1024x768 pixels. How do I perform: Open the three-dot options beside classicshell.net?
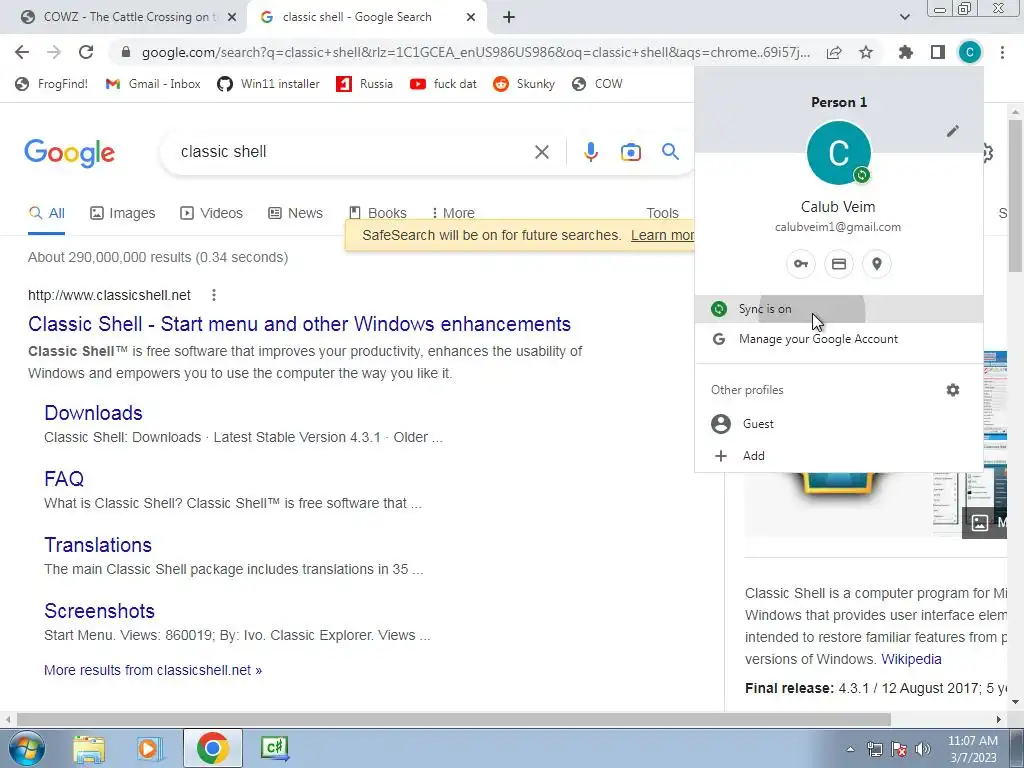214,295
